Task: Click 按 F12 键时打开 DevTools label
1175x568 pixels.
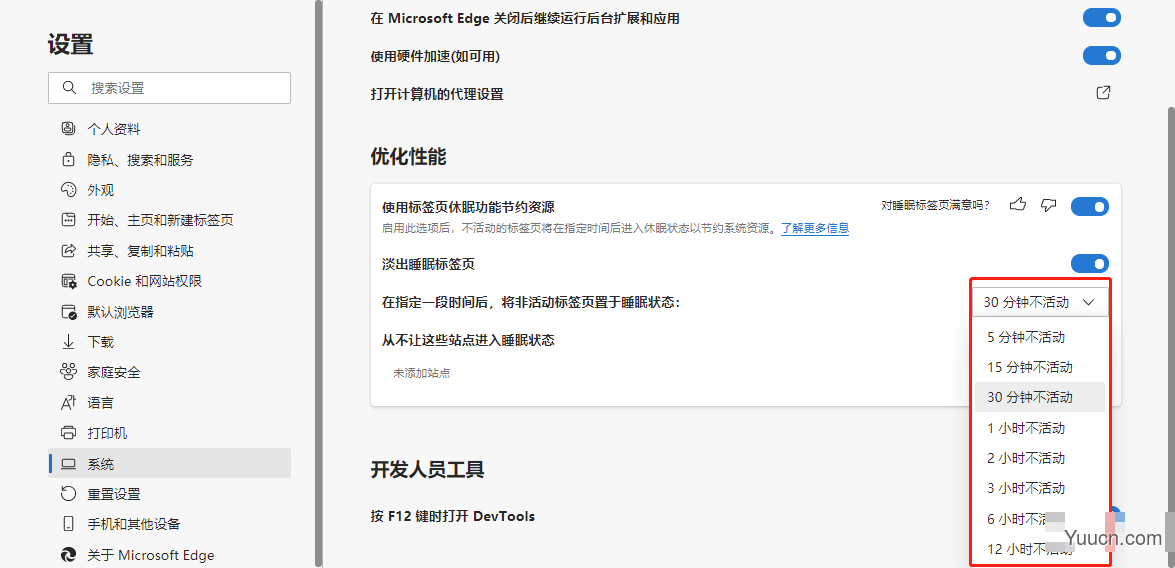Action: [x=453, y=516]
